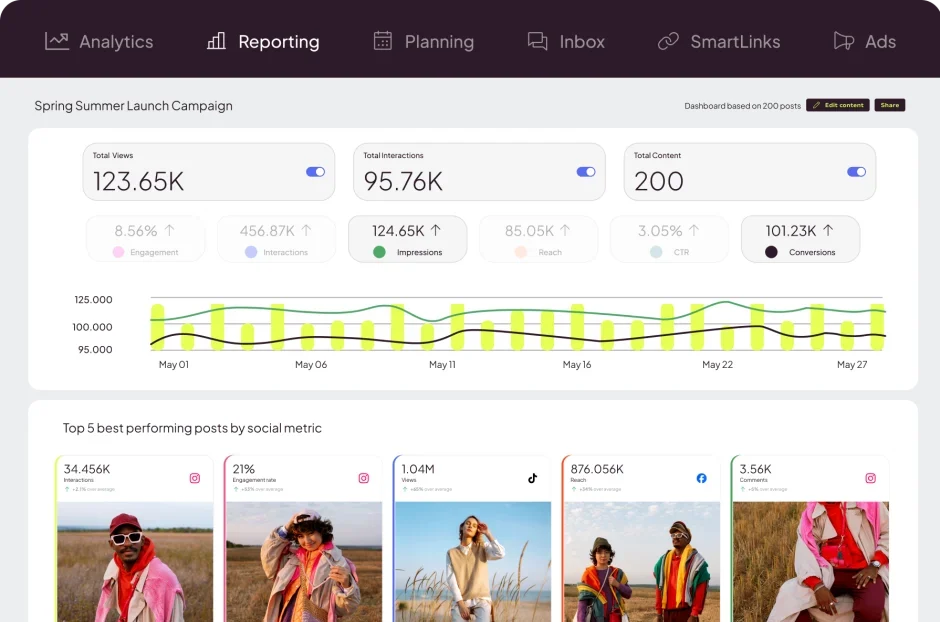The width and height of the screenshot is (940, 622).
Task: Enable the CTR metric chip
Action: click(669, 239)
